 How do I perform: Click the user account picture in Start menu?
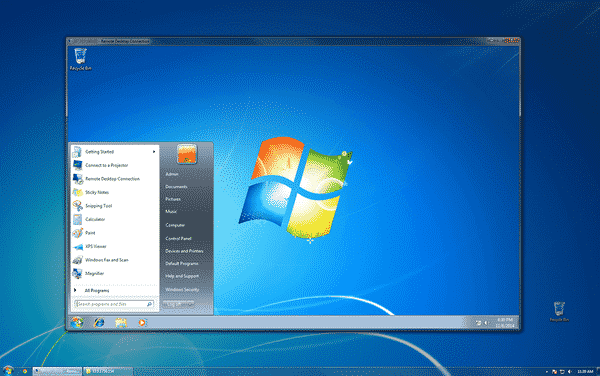[x=187, y=155]
